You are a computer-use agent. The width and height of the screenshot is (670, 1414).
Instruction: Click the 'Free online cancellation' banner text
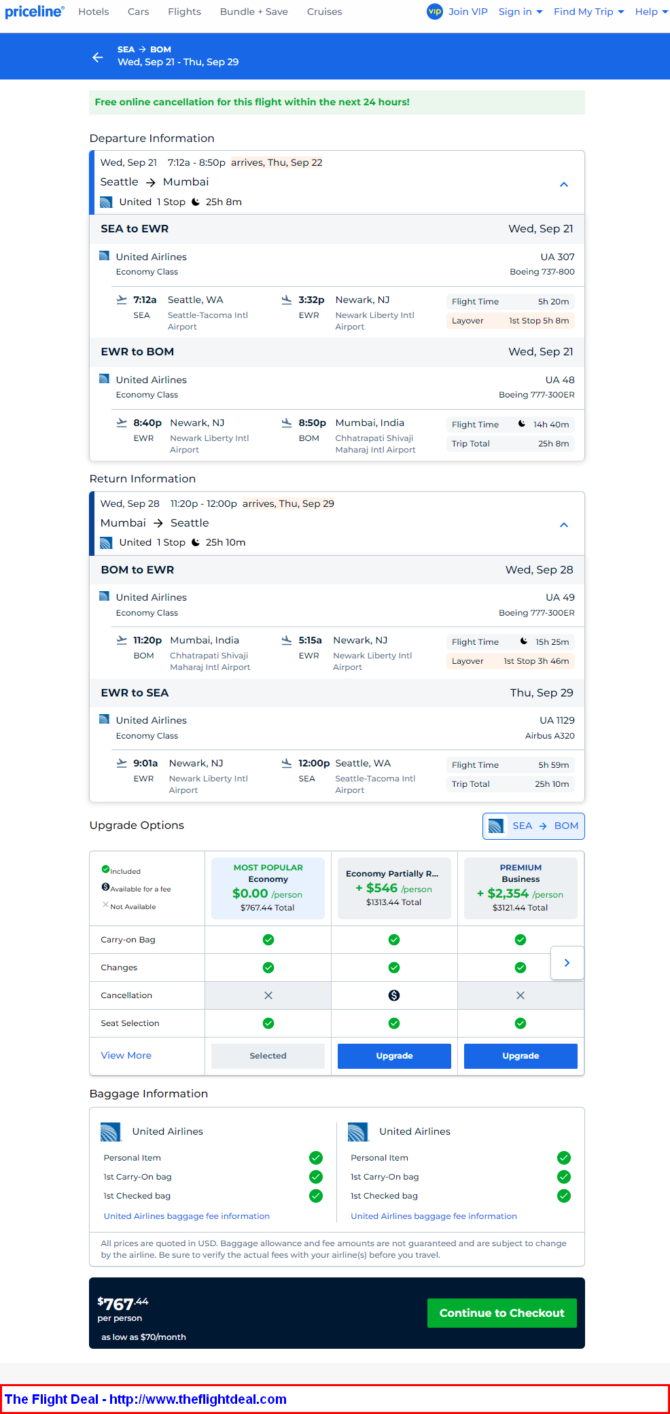click(x=252, y=102)
